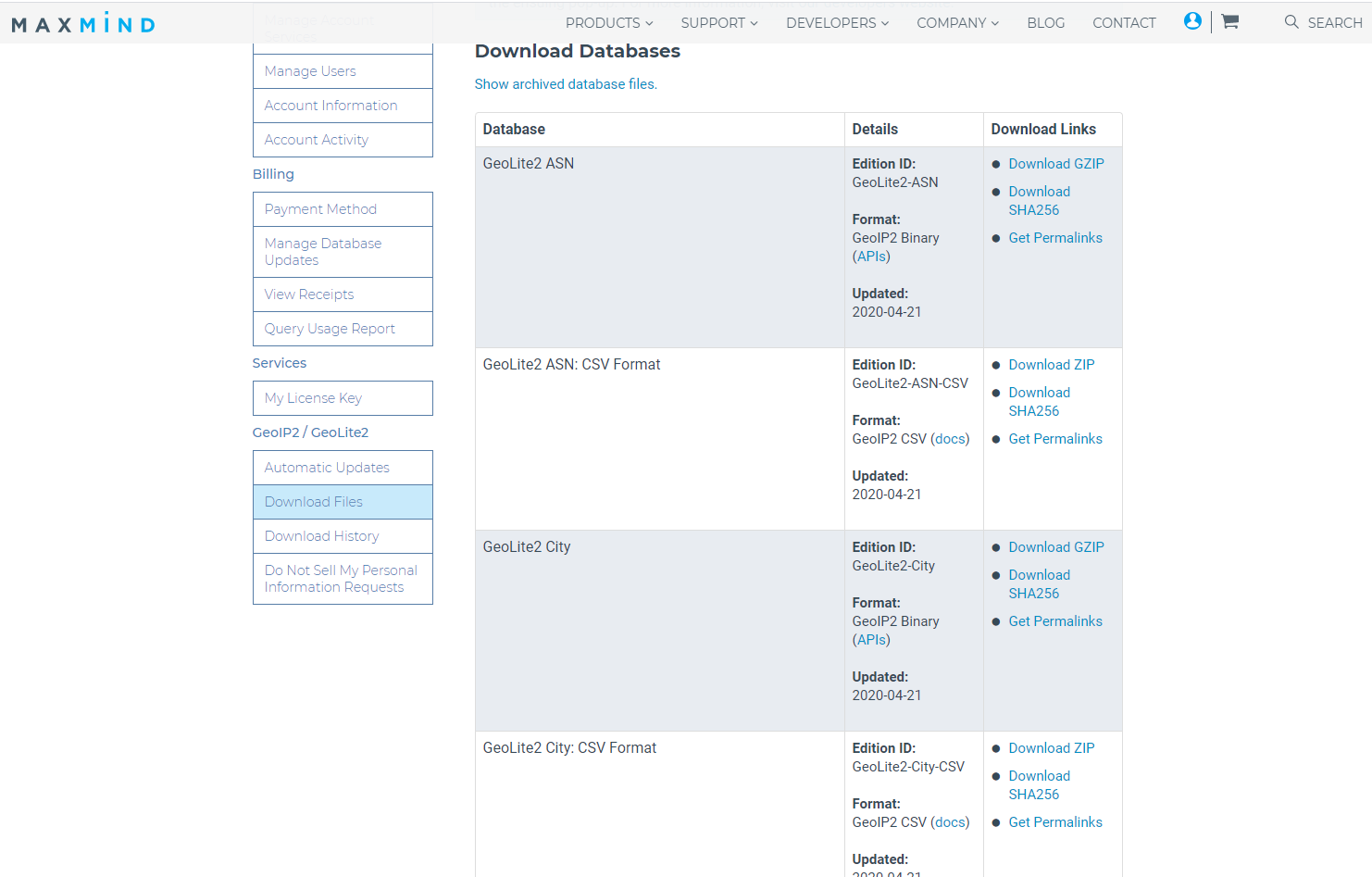The width and height of the screenshot is (1372, 877).
Task: Open the user account icon
Action: (1192, 21)
